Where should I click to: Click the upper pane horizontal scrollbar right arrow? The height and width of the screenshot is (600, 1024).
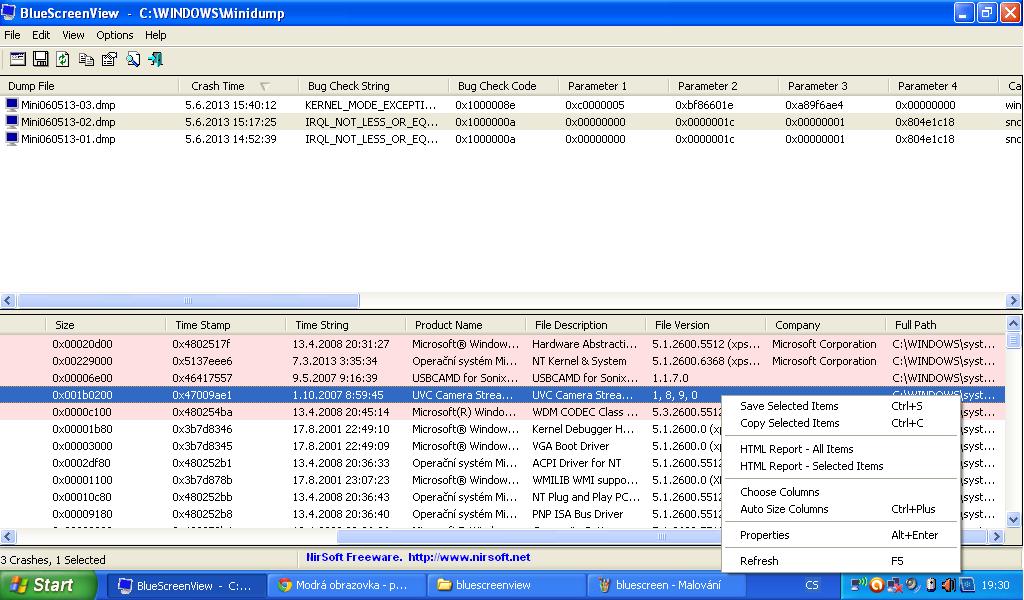point(1014,300)
